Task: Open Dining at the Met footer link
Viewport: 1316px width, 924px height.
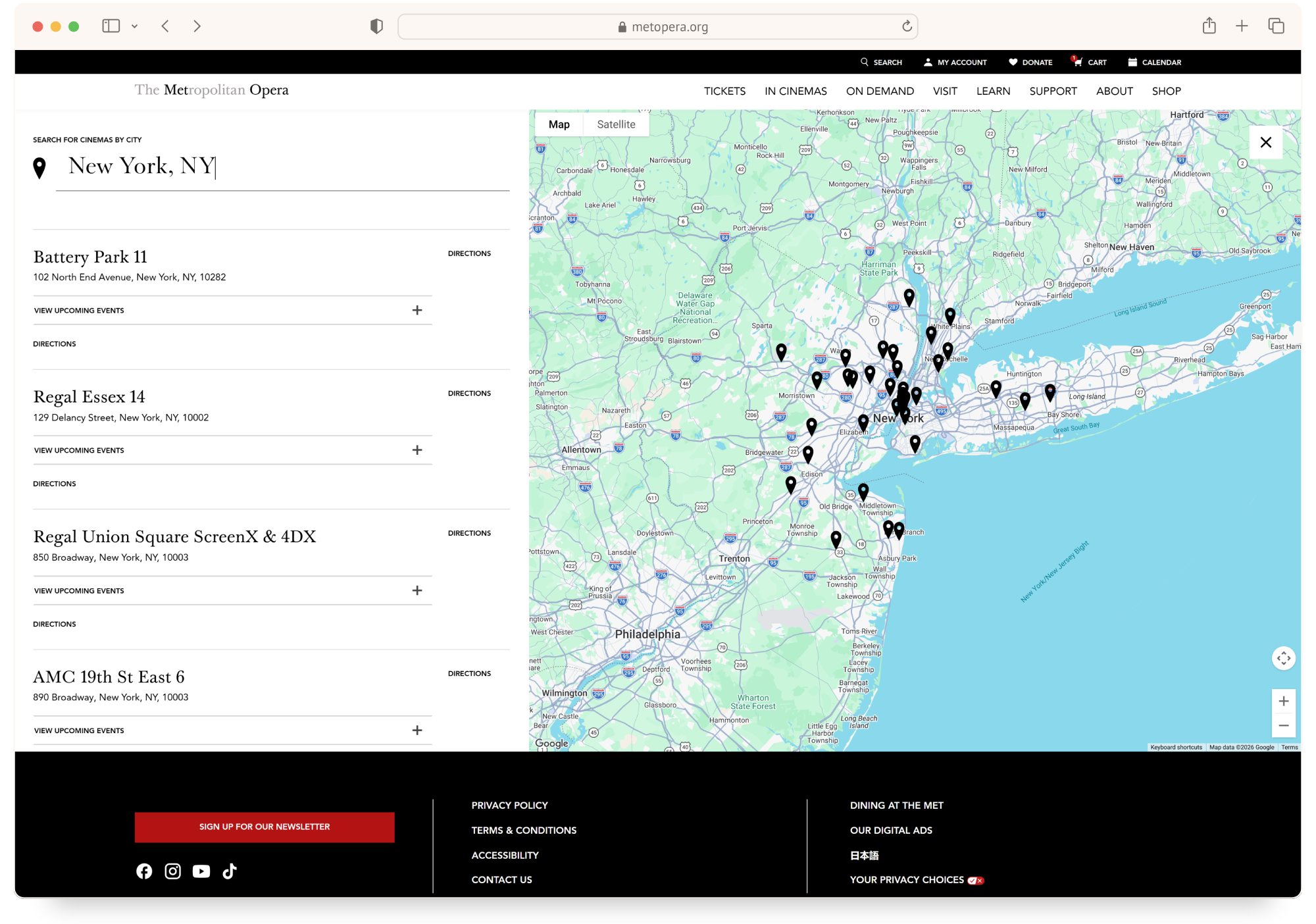Action: 896,806
